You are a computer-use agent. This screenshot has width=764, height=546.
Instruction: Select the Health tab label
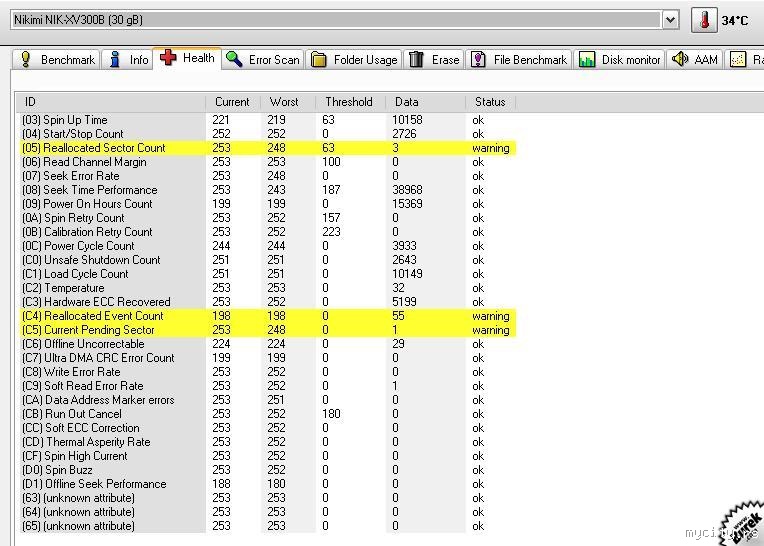[199, 58]
